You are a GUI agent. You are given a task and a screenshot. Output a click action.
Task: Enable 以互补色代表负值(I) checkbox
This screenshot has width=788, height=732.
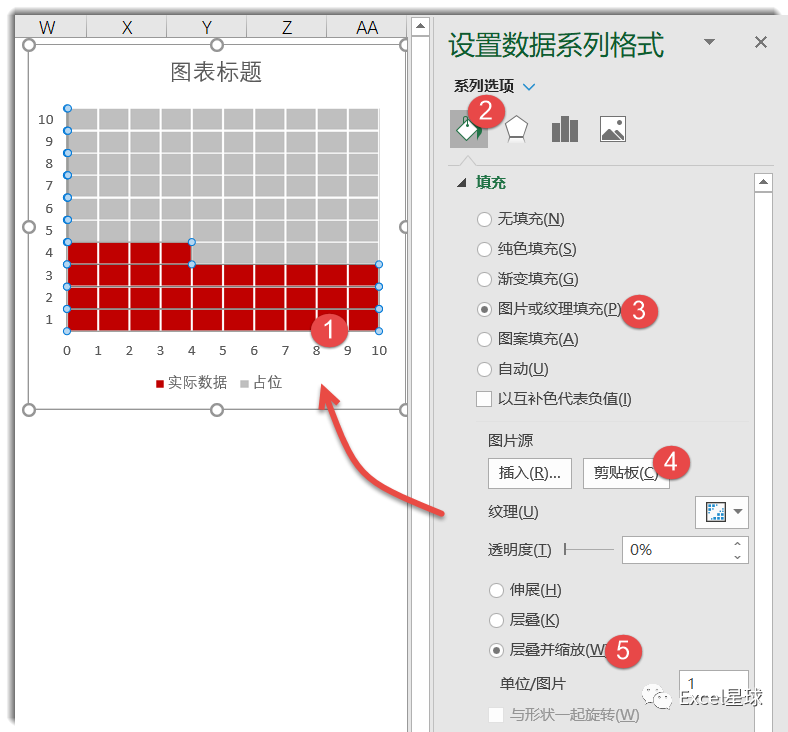coord(484,399)
